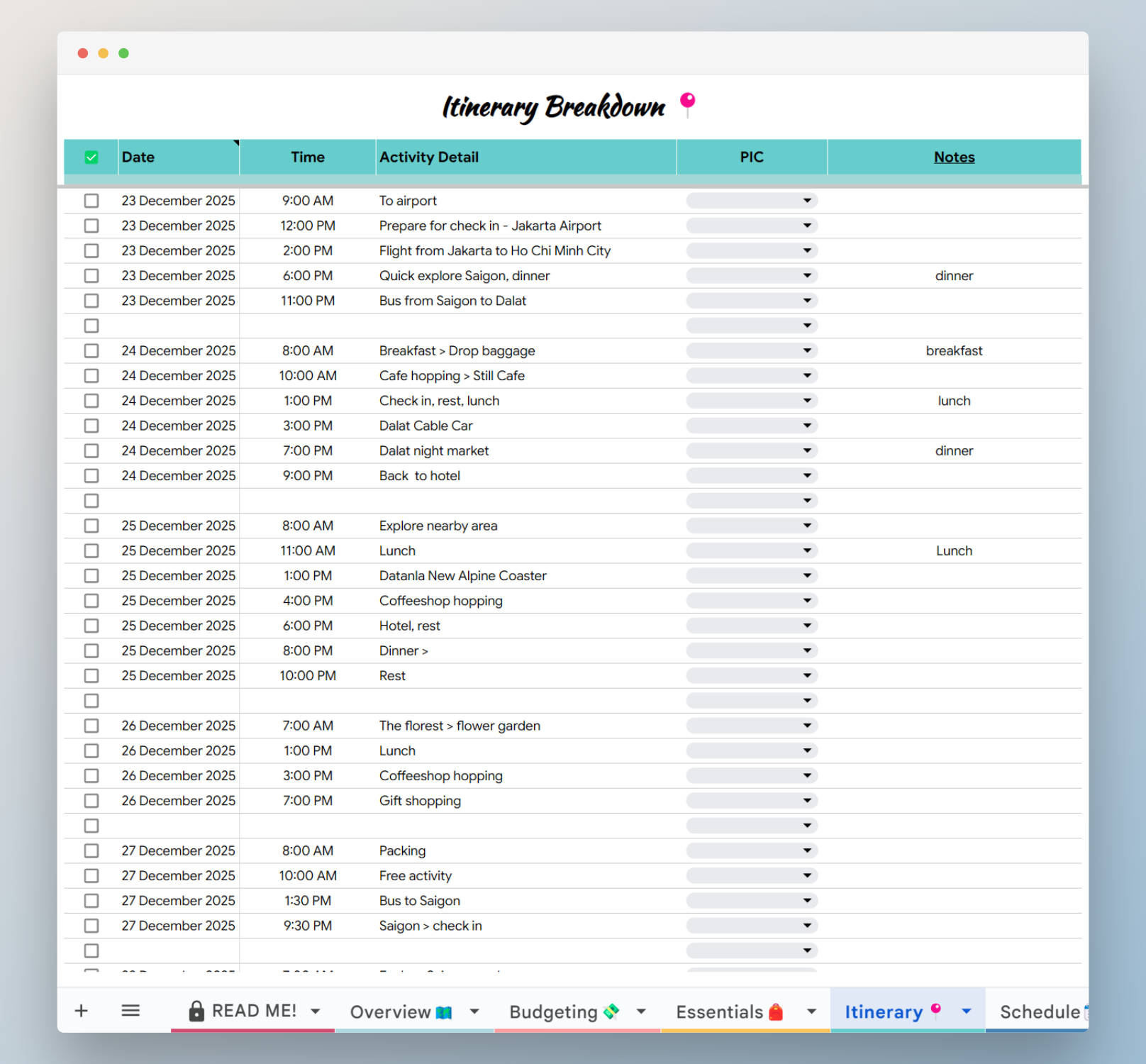
Task: Select the 'Breakfast > Drop baggage' cell
Action: point(526,350)
